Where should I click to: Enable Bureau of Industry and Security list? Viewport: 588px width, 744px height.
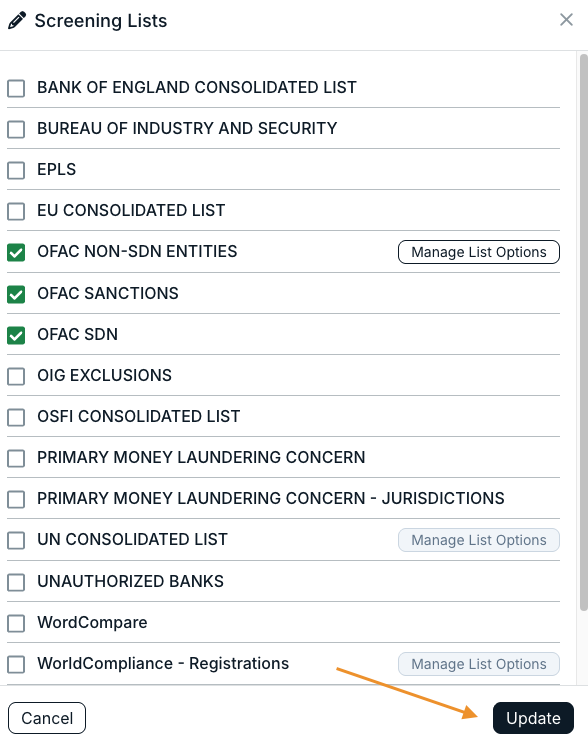pos(16,129)
